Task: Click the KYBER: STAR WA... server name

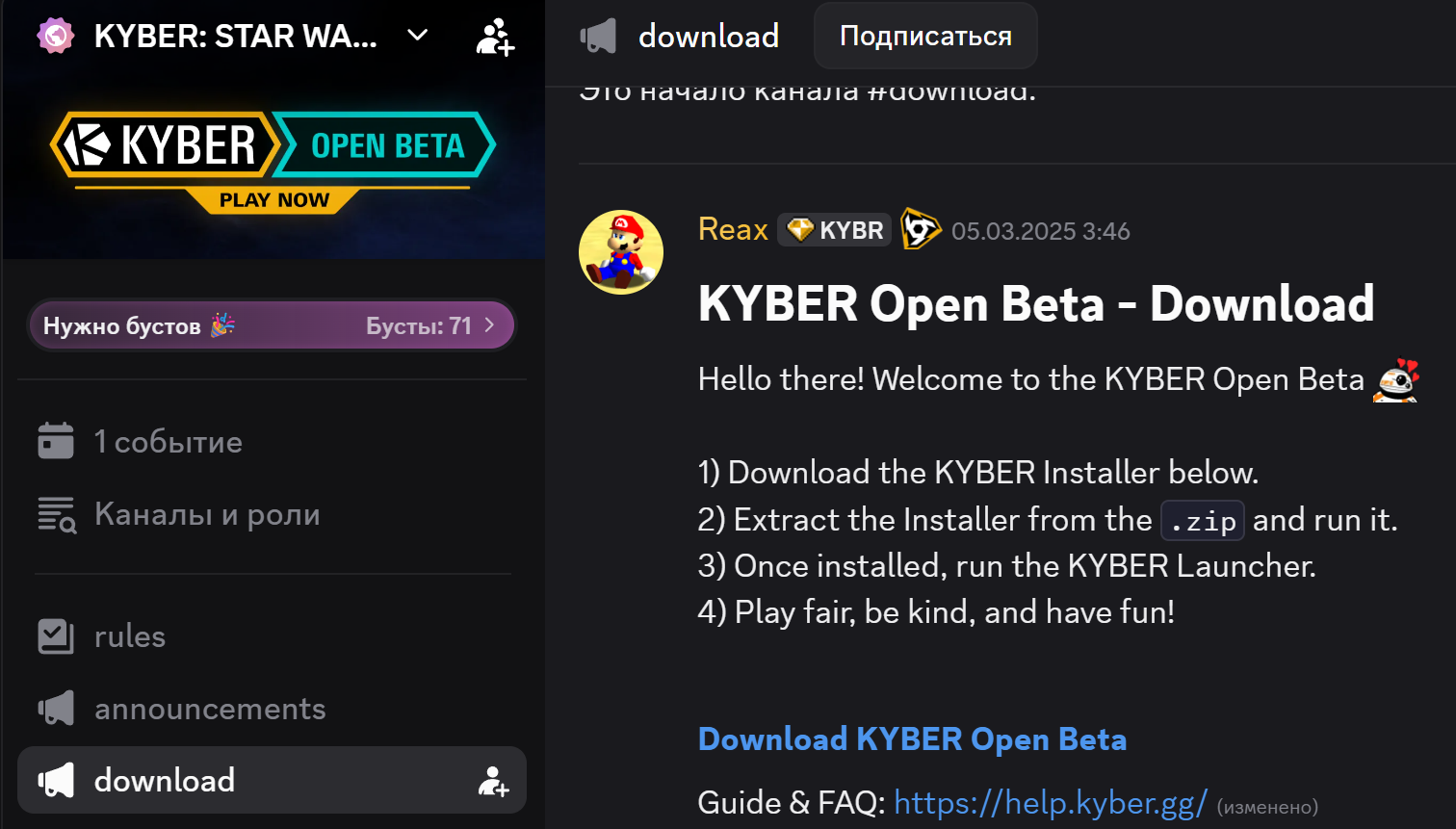Action: pyautogui.click(x=236, y=37)
